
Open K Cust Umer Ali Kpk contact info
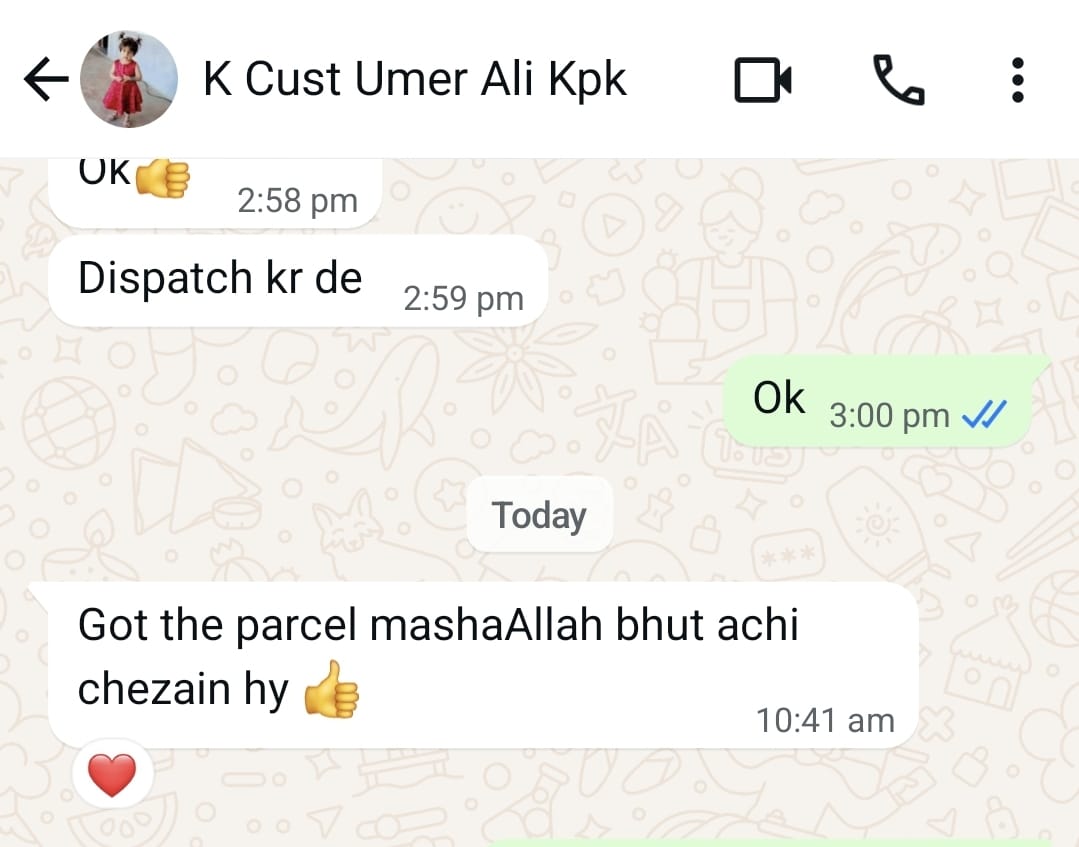point(414,79)
